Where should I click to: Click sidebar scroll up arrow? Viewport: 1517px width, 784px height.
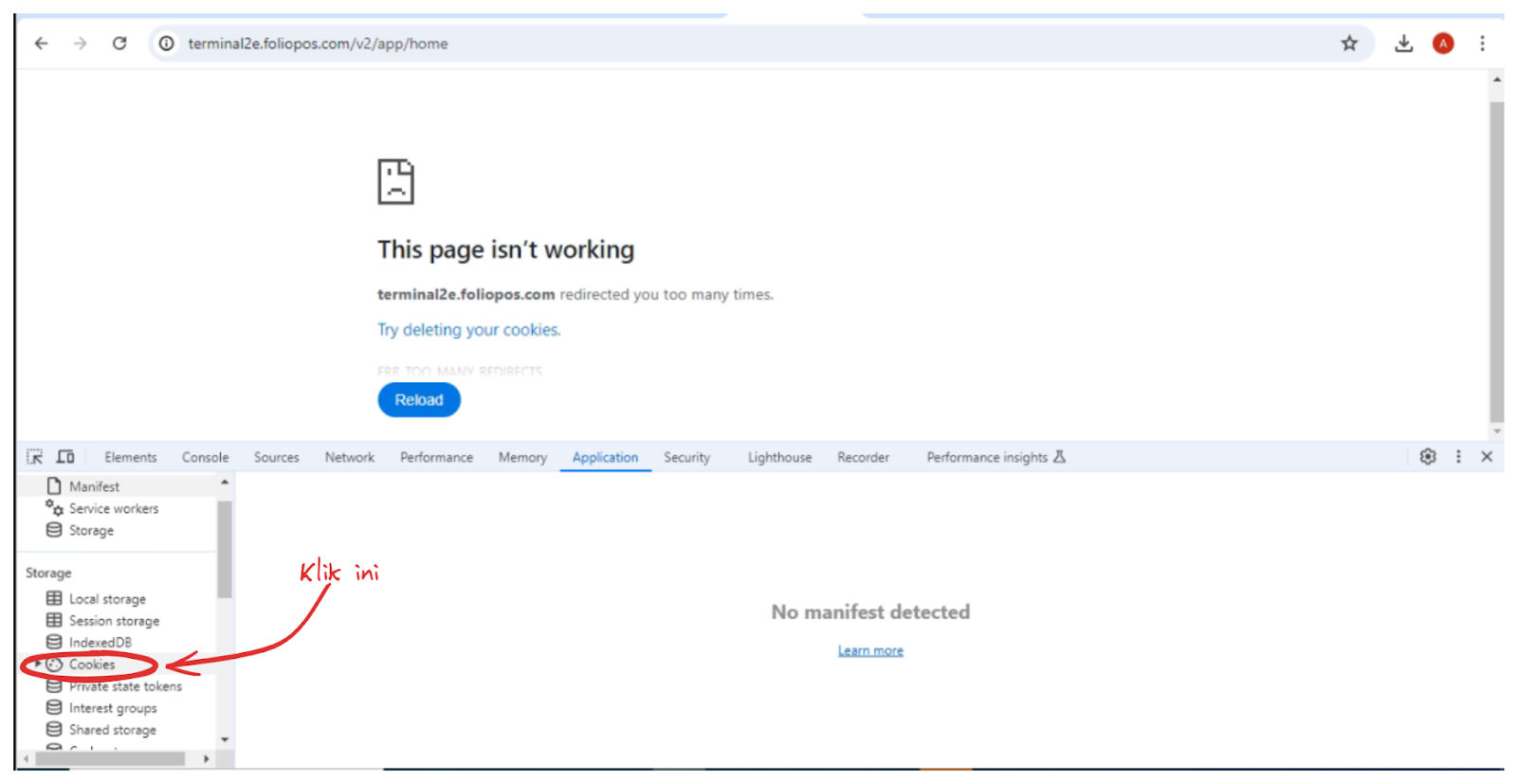(x=225, y=483)
